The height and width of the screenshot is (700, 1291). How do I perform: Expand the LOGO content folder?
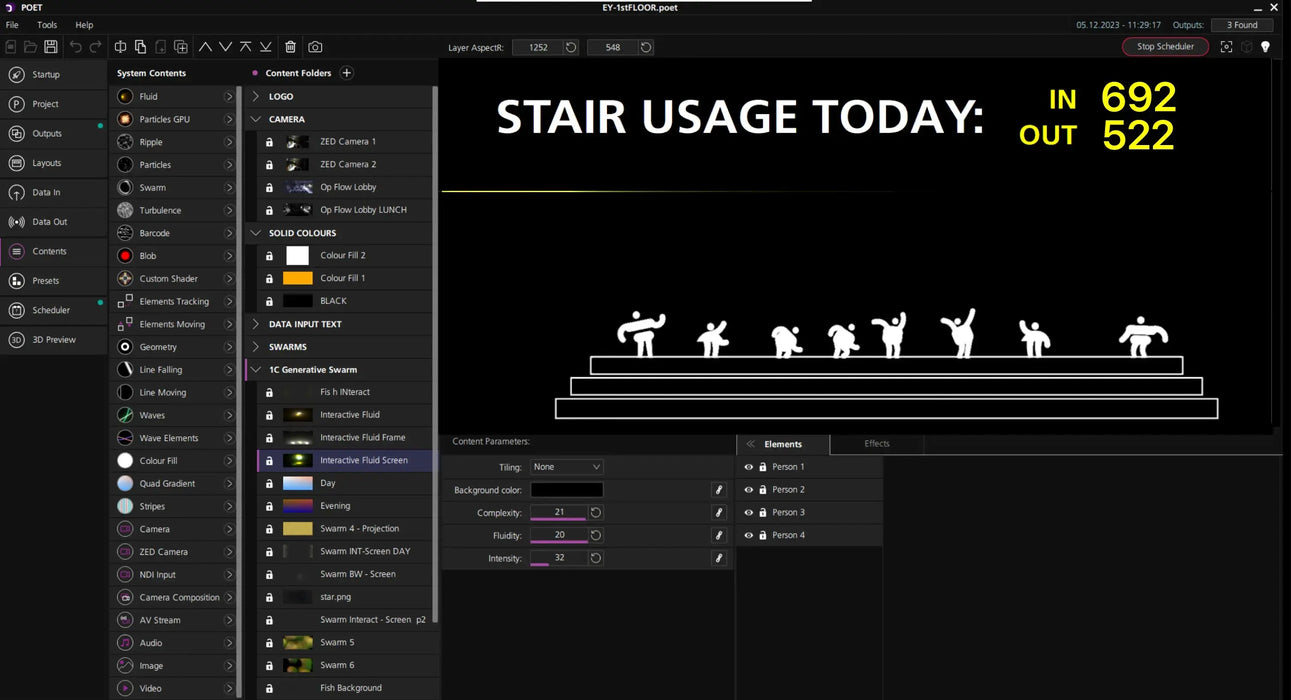[256, 97]
